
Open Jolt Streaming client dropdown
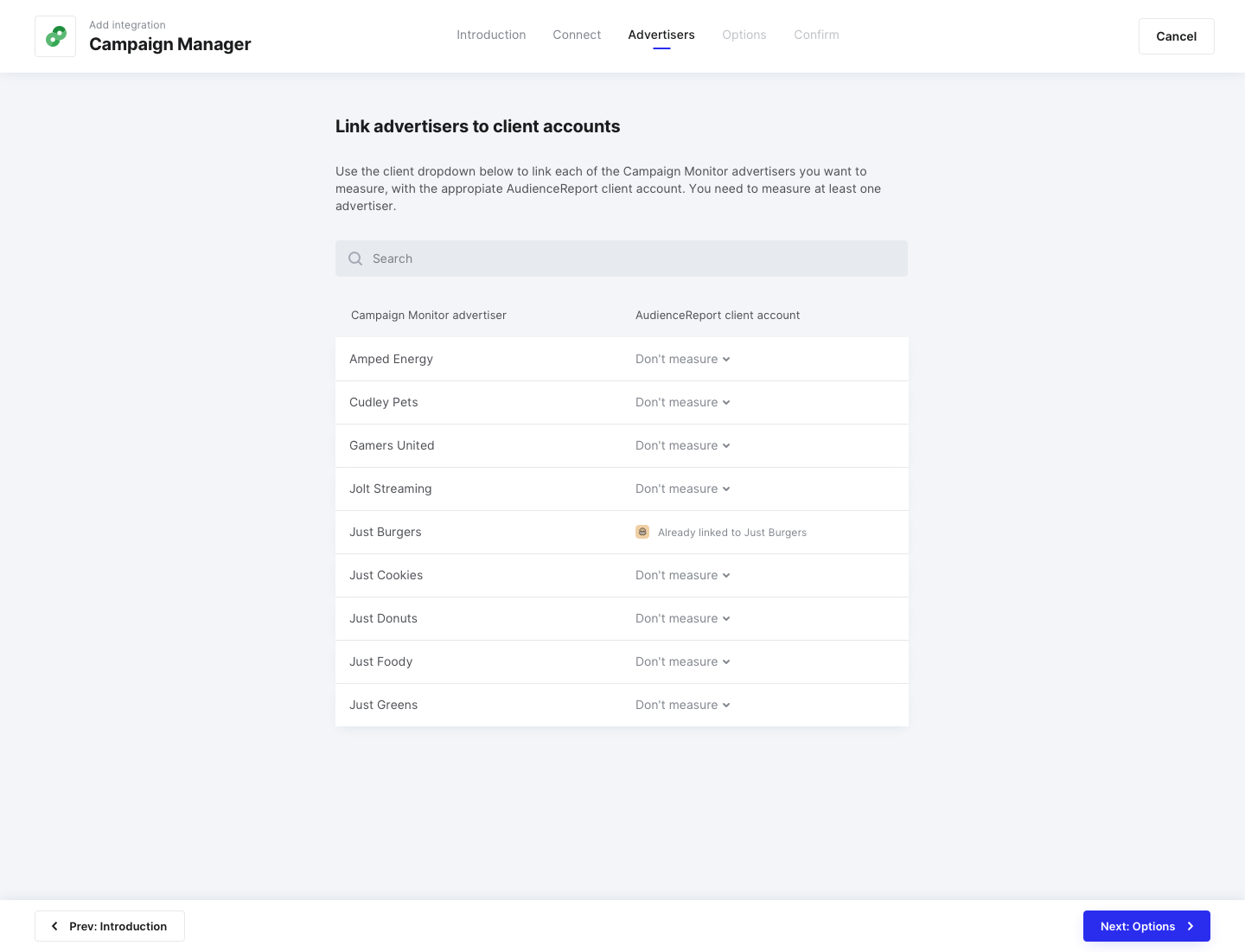pos(683,489)
